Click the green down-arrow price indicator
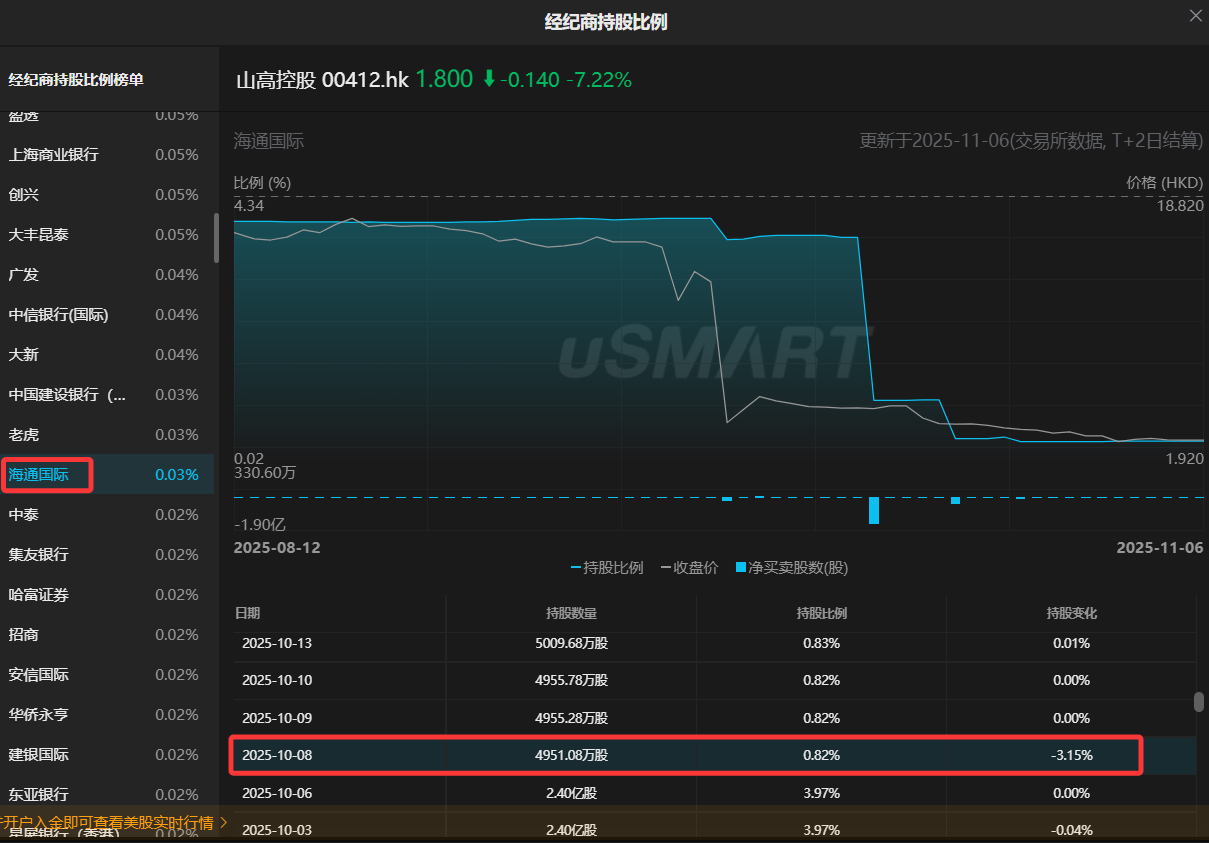 click(x=489, y=79)
